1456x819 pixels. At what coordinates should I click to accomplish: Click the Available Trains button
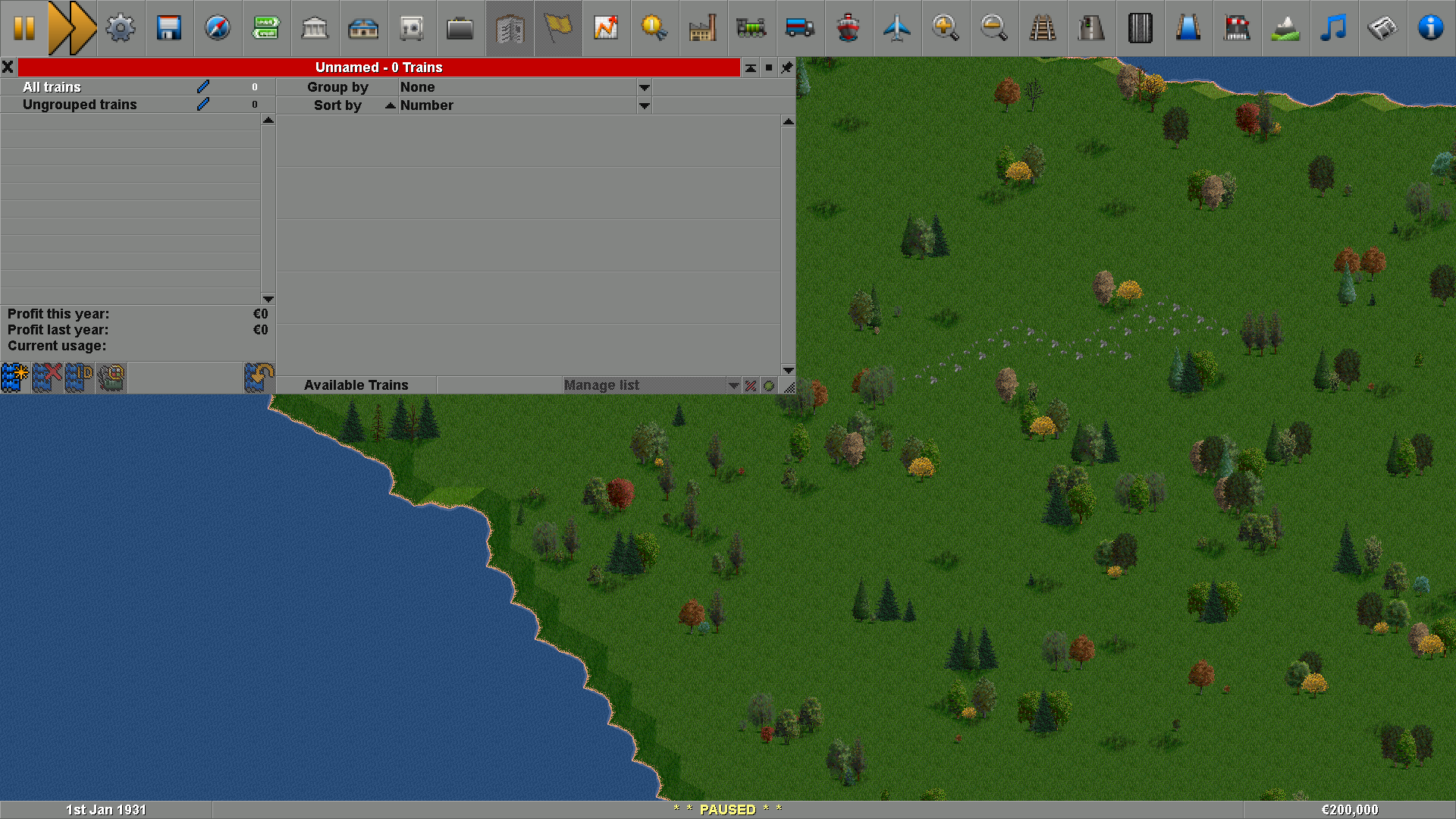tap(356, 385)
